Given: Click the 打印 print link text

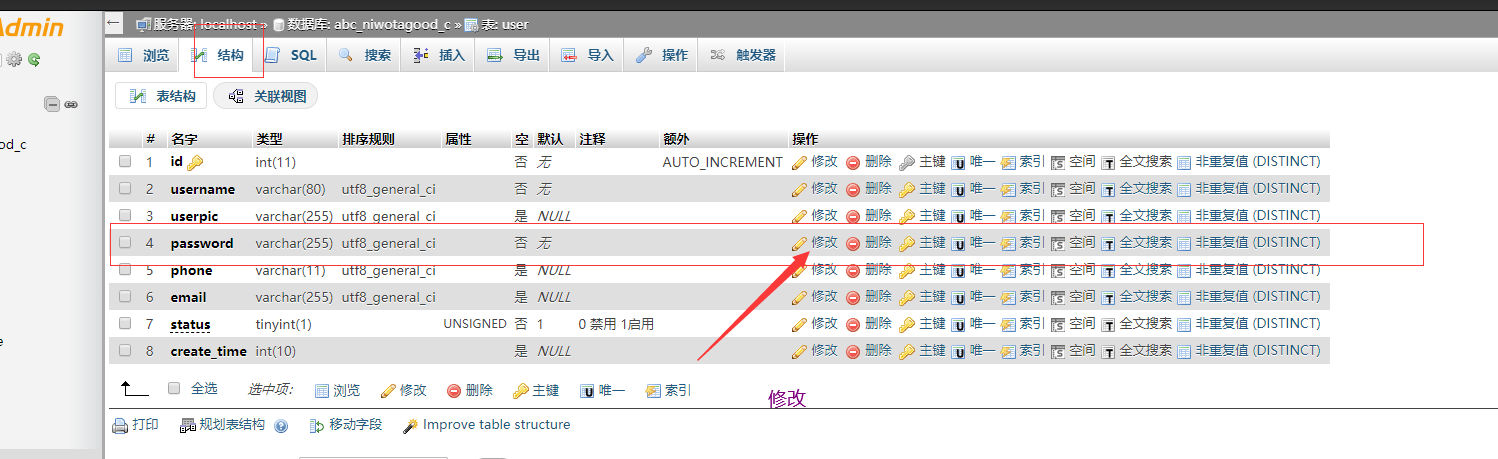Looking at the screenshot, I should click(146, 425).
